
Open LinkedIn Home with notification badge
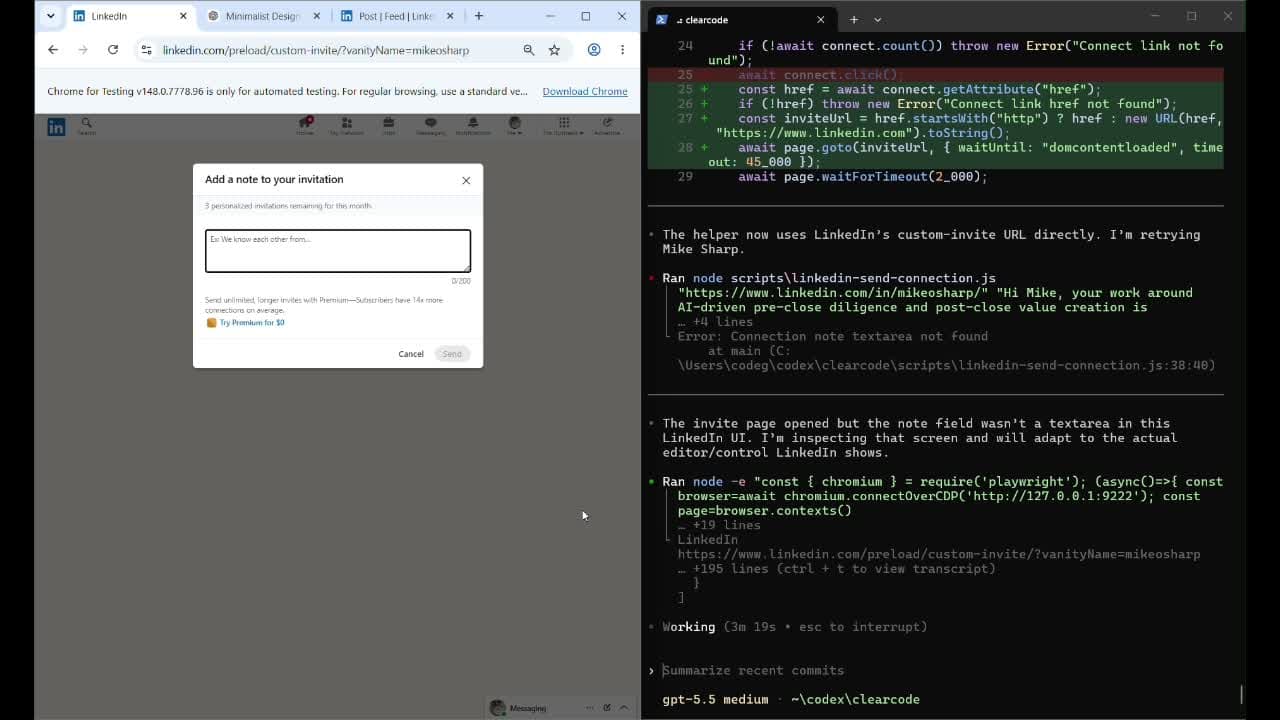tap(305, 126)
